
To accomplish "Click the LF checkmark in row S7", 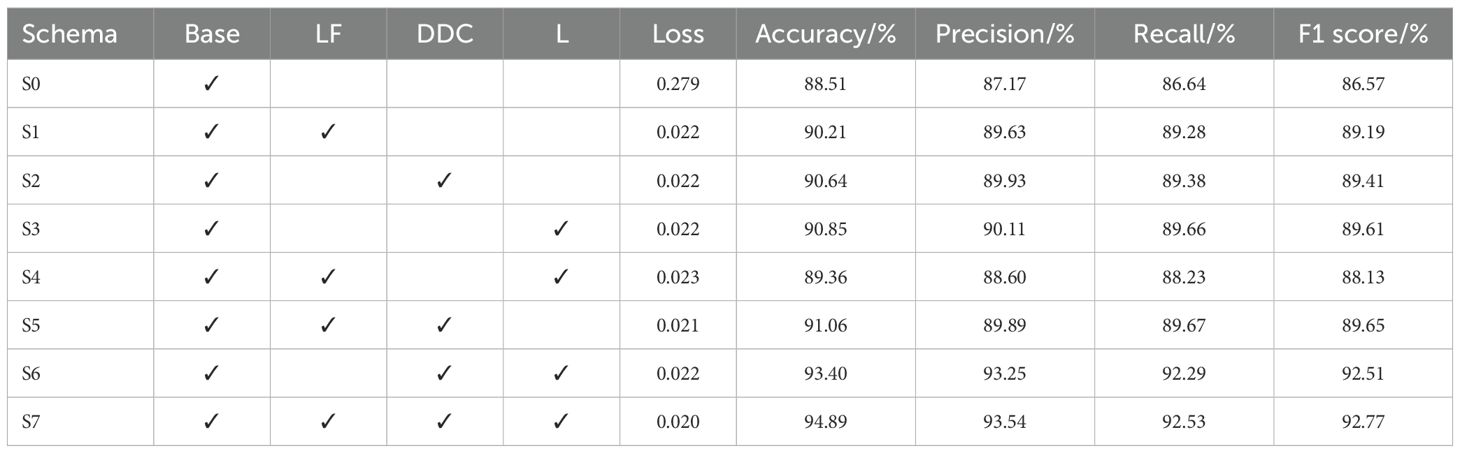I will tap(327, 421).
